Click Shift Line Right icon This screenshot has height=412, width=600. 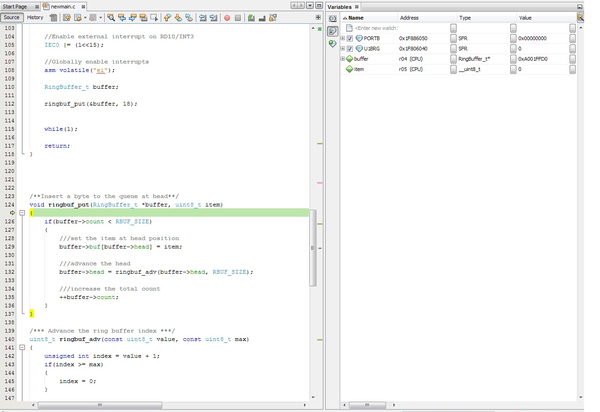click(x=213, y=18)
